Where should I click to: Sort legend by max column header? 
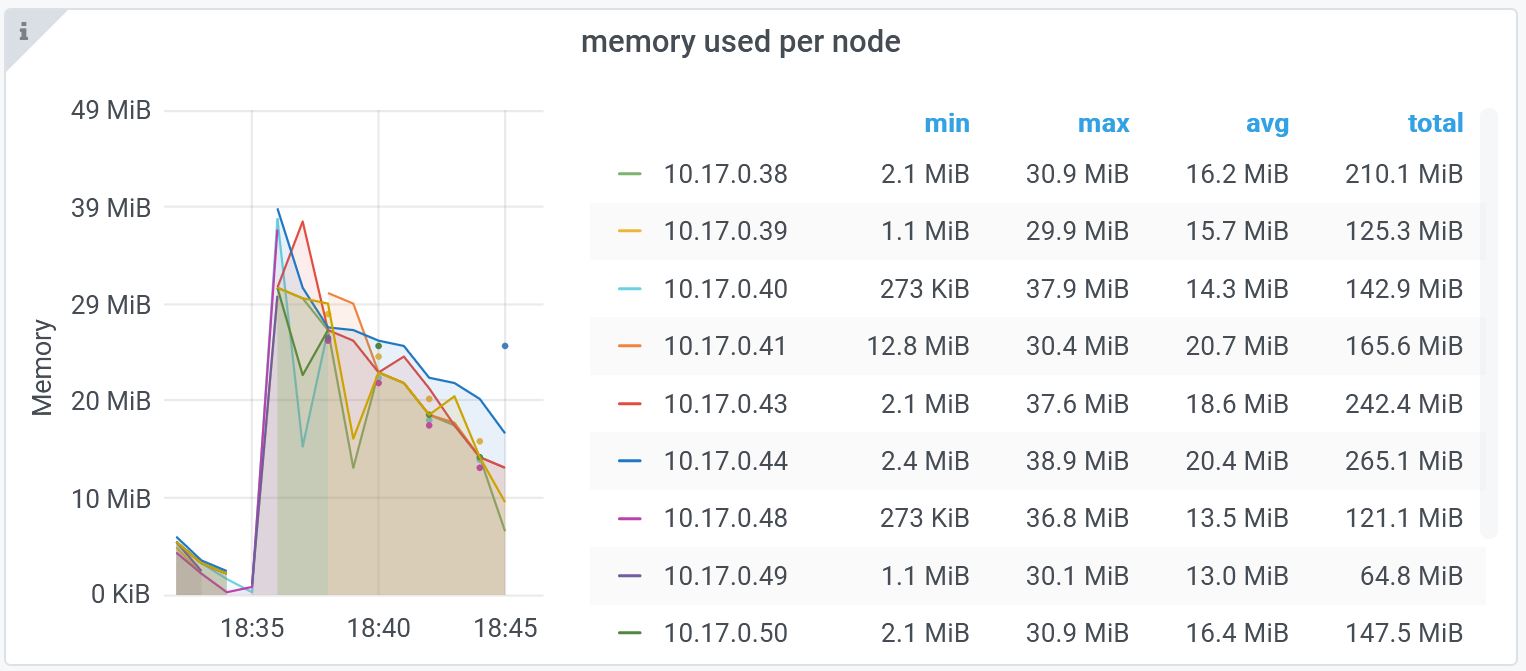pyautogui.click(x=1103, y=124)
